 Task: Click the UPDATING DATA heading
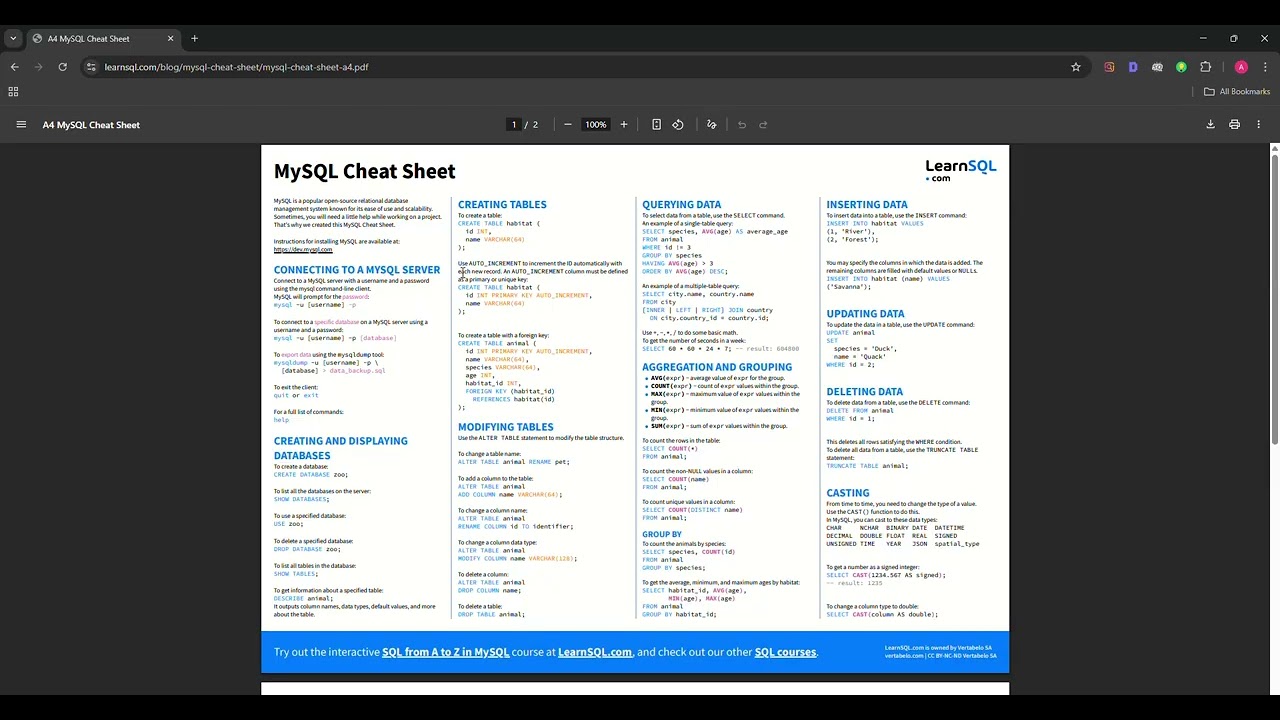point(865,314)
